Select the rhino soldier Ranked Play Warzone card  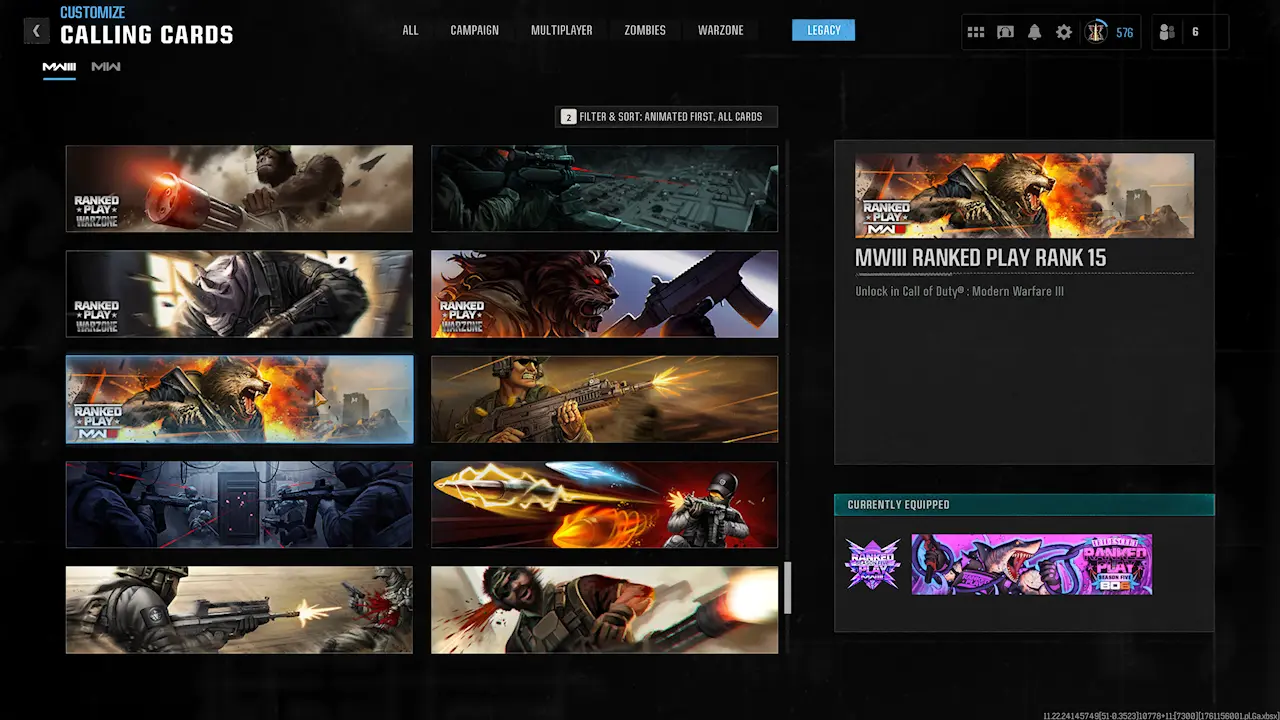pos(239,294)
